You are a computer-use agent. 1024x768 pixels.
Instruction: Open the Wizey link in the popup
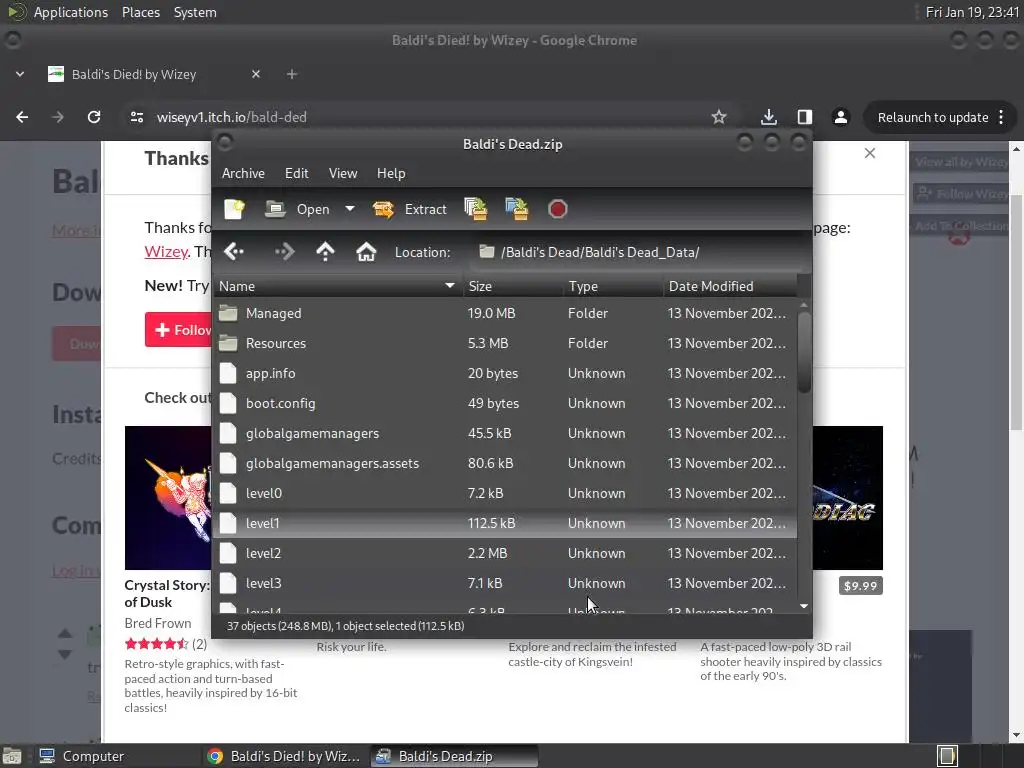(166, 251)
